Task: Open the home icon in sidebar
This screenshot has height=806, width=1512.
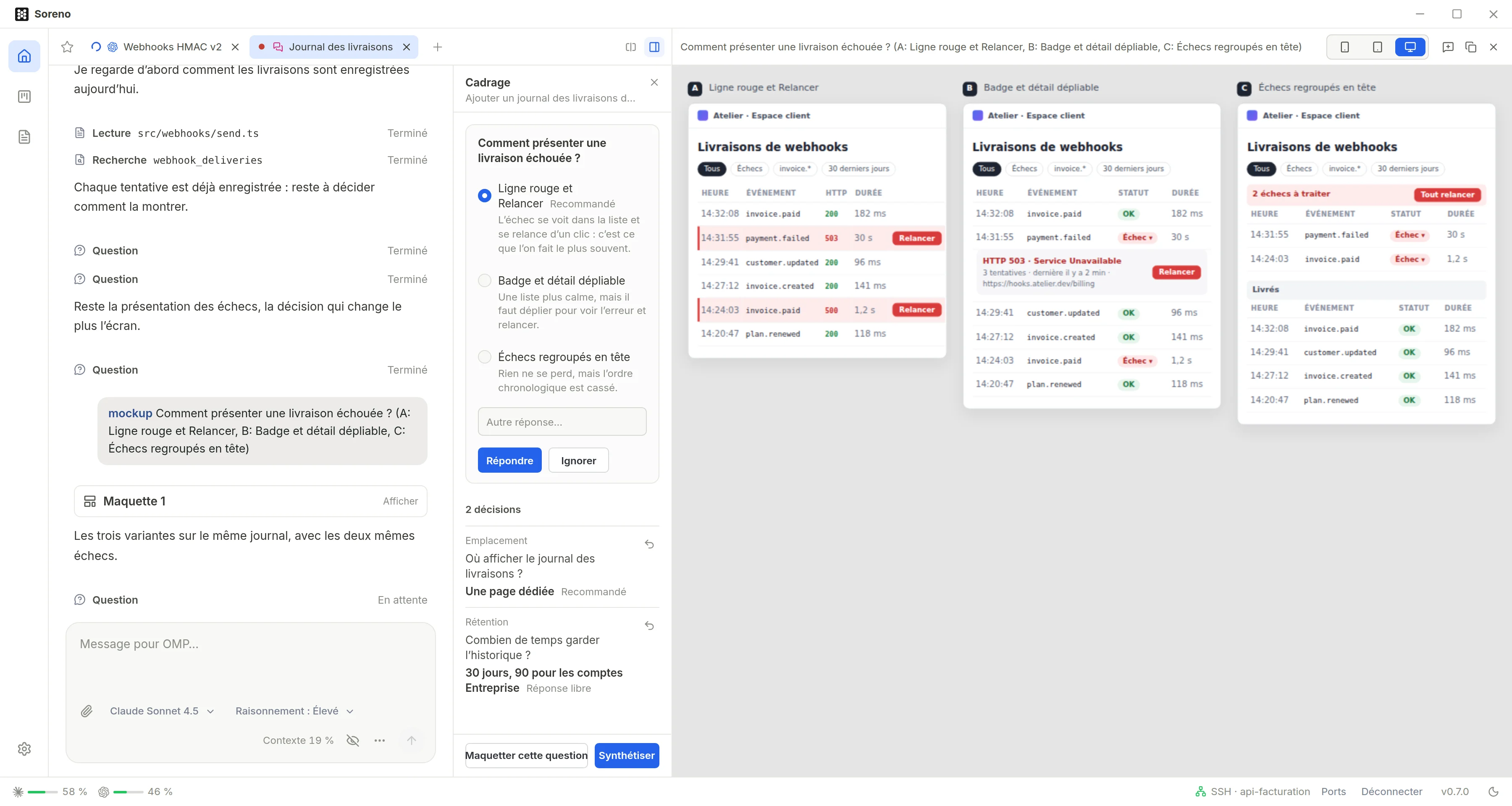Action: (24, 56)
